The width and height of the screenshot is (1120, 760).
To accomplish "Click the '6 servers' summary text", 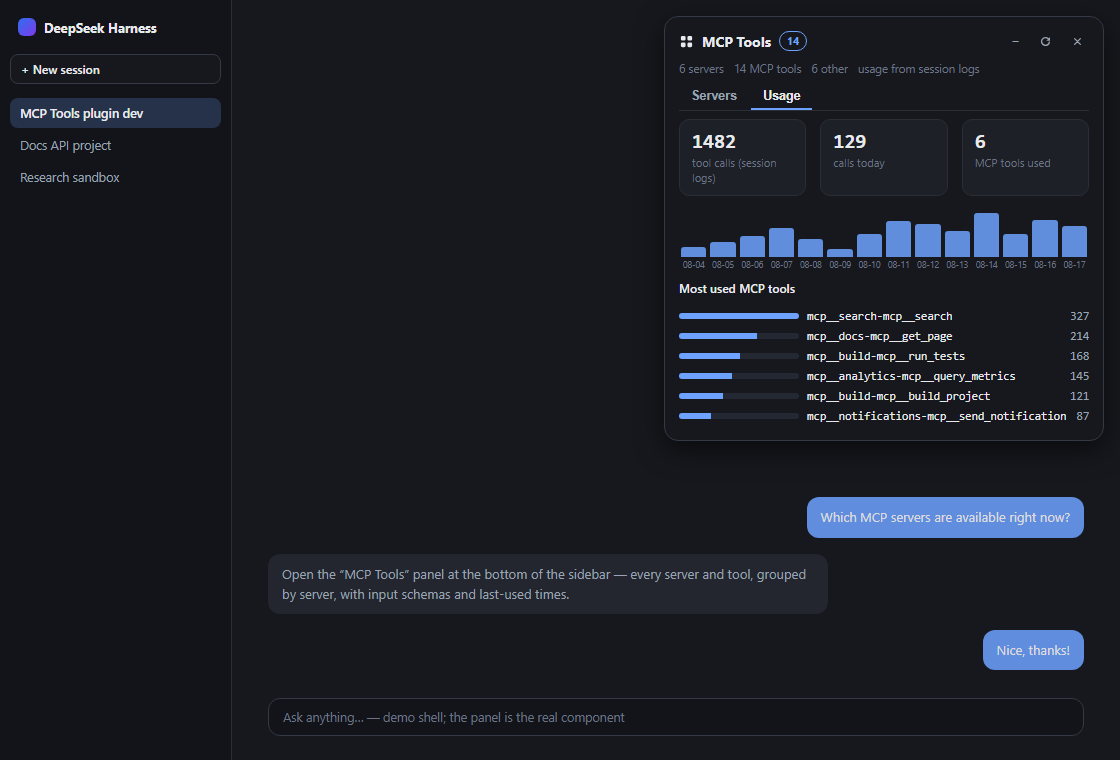I will tap(701, 69).
